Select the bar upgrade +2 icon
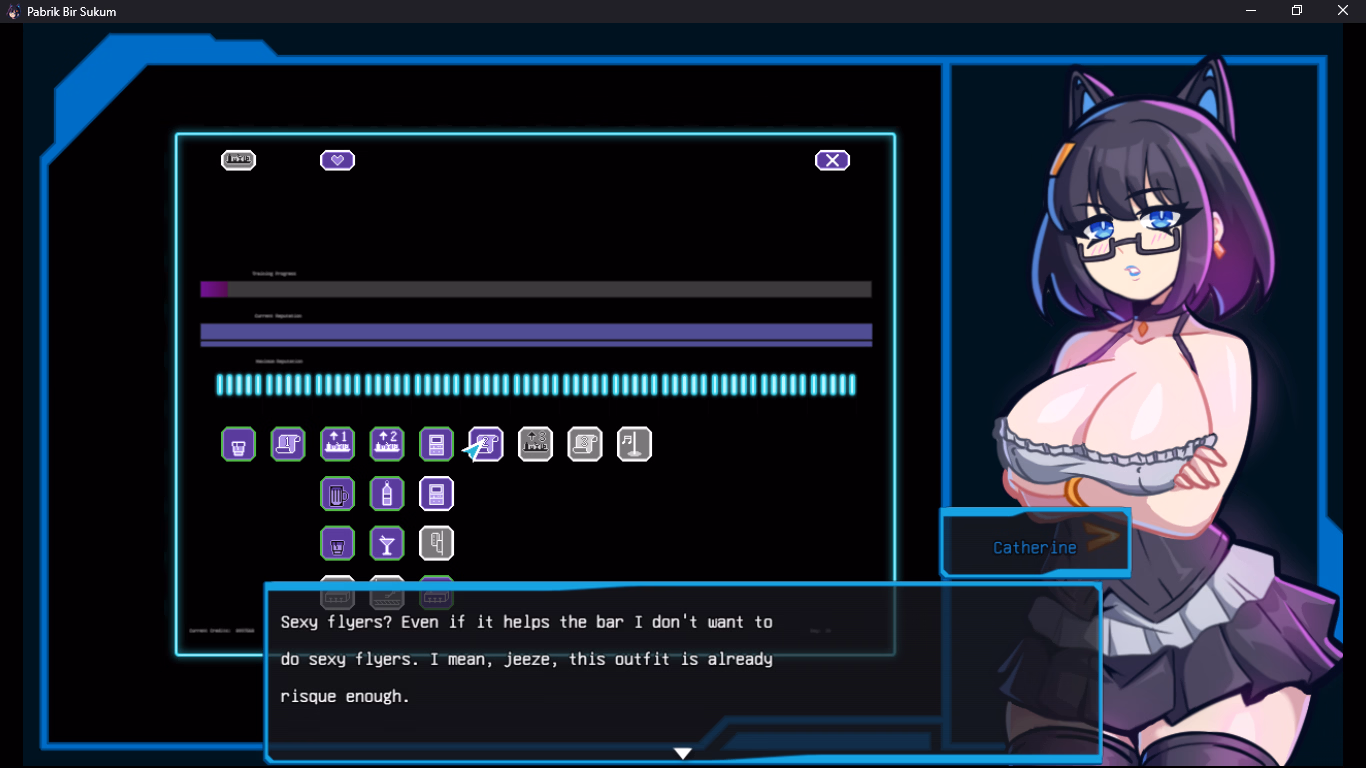Image resolution: width=1366 pixels, height=768 pixels. coord(387,444)
